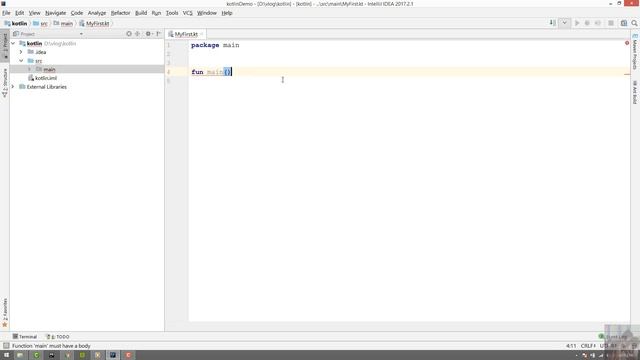
Task: Toggle the Ant Build side tab
Action: (635, 92)
